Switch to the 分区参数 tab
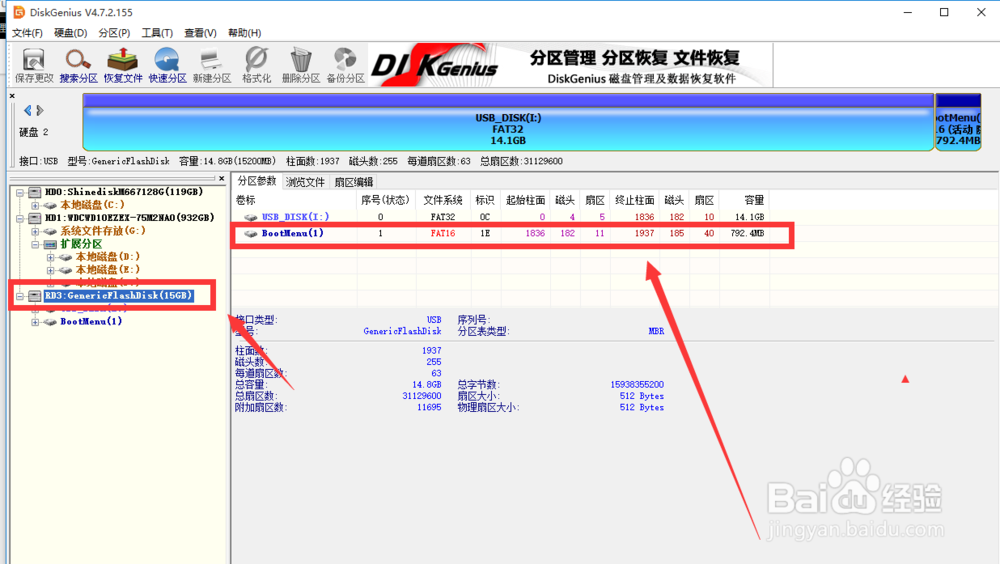The height and width of the screenshot is (564, 1000). point(257,181)
